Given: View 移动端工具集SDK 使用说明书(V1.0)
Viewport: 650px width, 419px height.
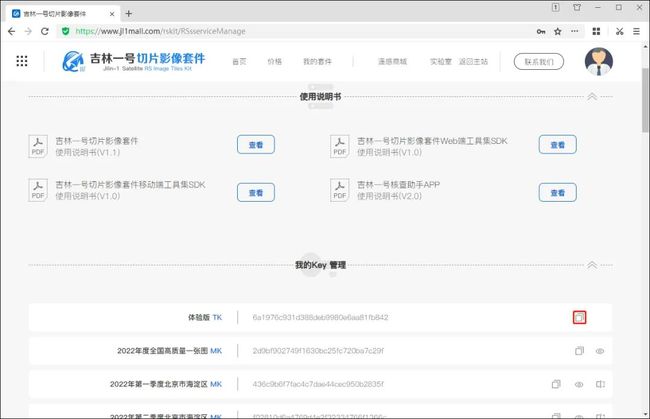Looking at the screenshot, I should point(256,193).
